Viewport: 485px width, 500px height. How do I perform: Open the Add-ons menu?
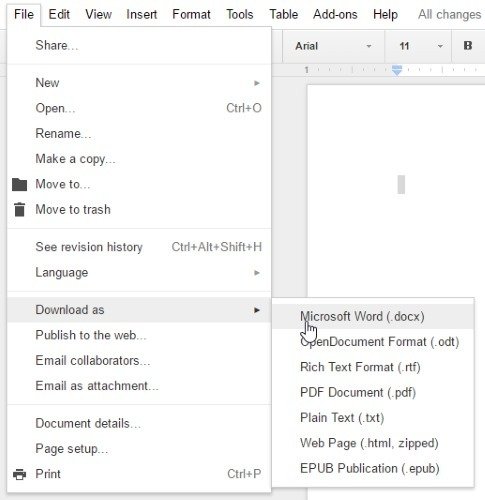(335, 14)
